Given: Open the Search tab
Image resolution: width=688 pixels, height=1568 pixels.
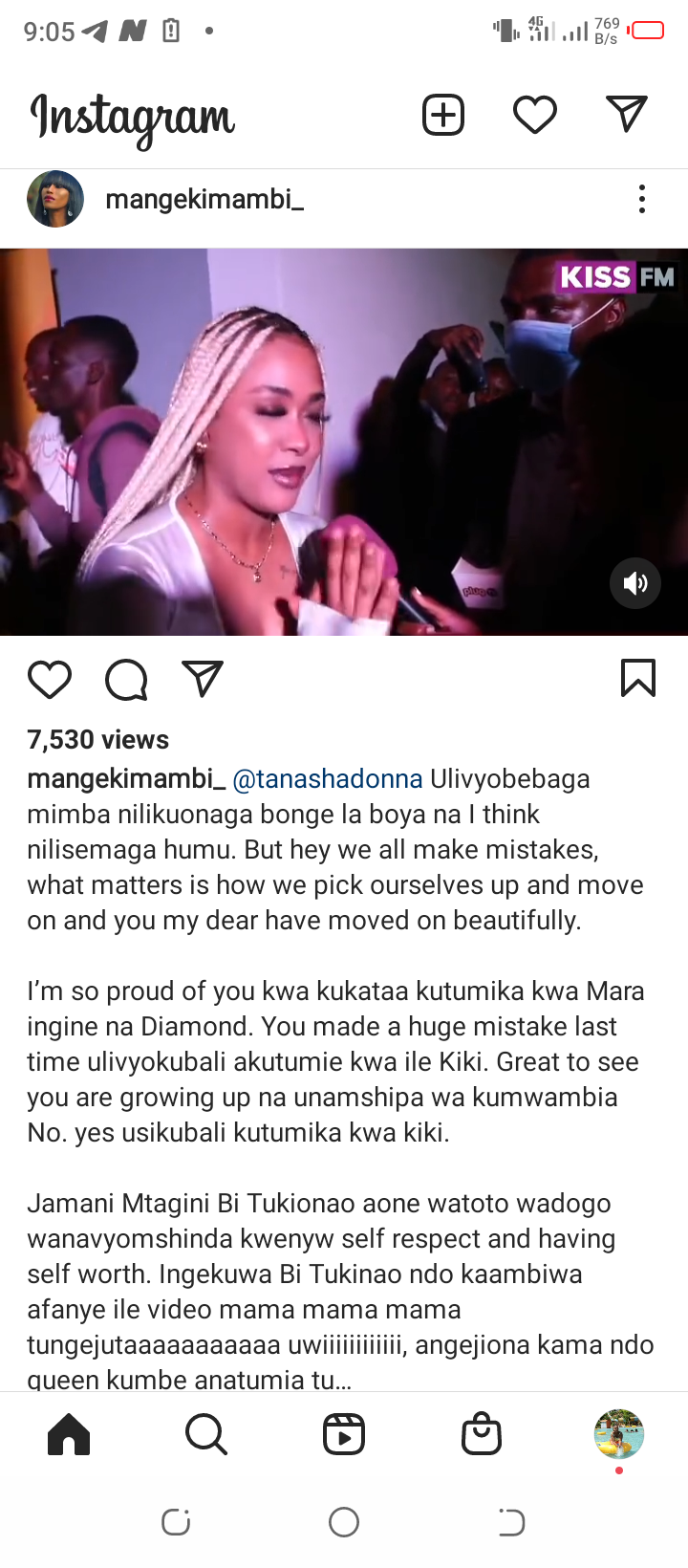Looking at the screenshot, I should [206, 1434].
